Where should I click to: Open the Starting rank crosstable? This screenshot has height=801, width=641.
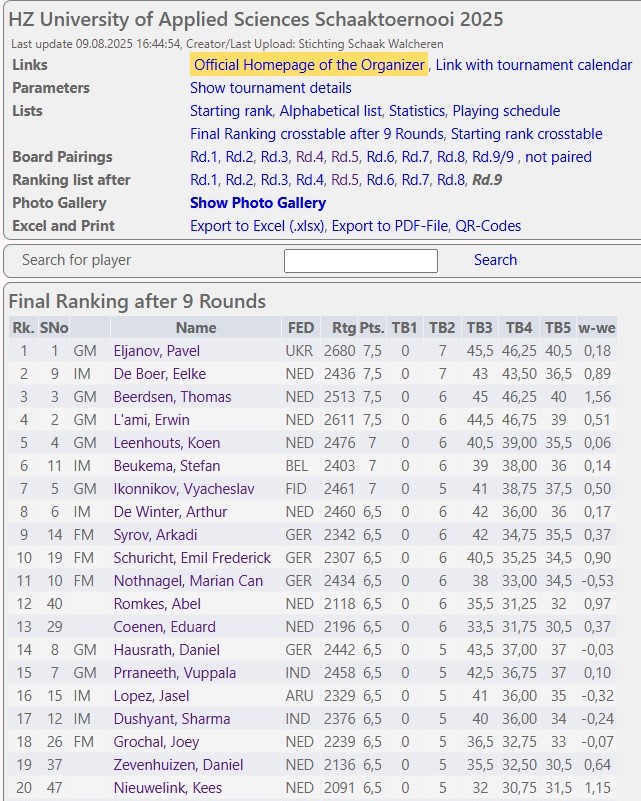[527, 134]
